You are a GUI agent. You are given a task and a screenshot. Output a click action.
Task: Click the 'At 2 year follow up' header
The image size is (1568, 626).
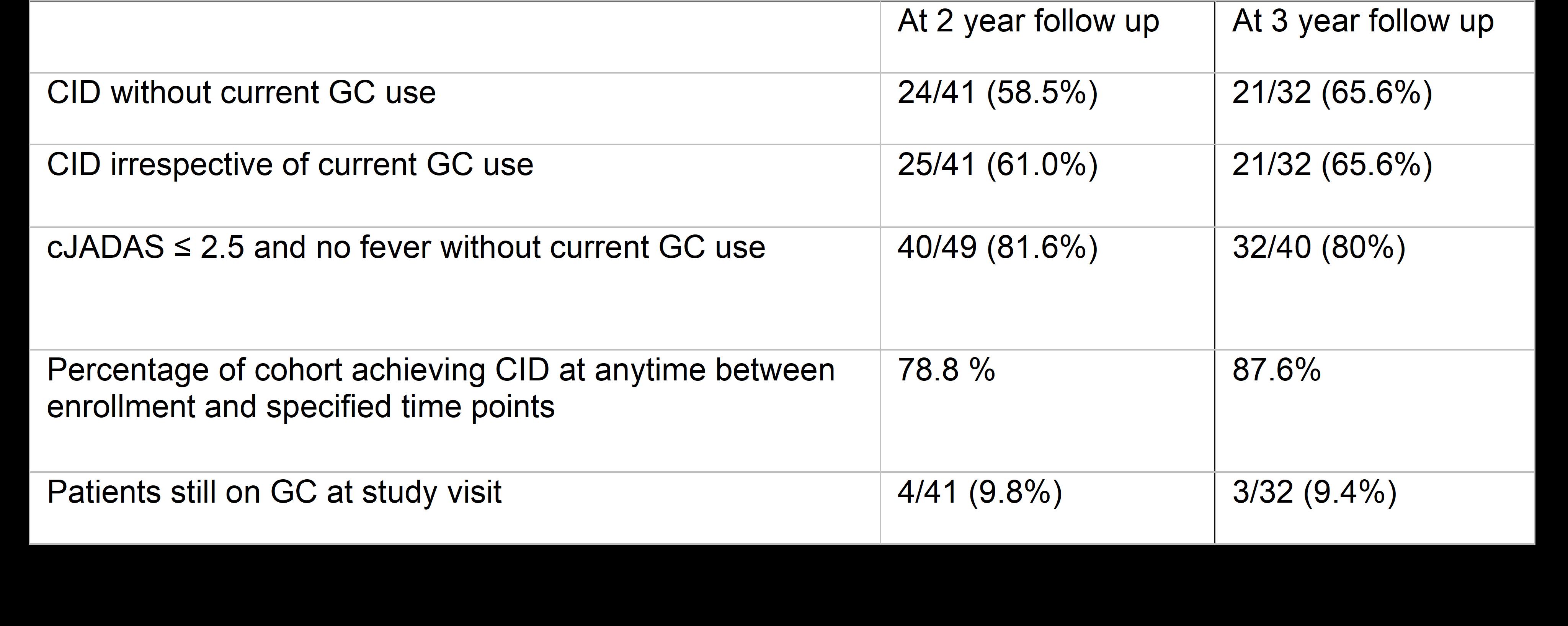[1027, 22]
